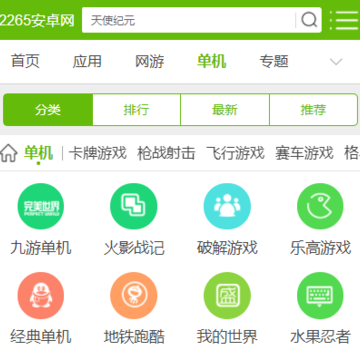Screen dimensions: 360x360
Task: Open the 赛车游戏 category link
Action: pos(304,153)
